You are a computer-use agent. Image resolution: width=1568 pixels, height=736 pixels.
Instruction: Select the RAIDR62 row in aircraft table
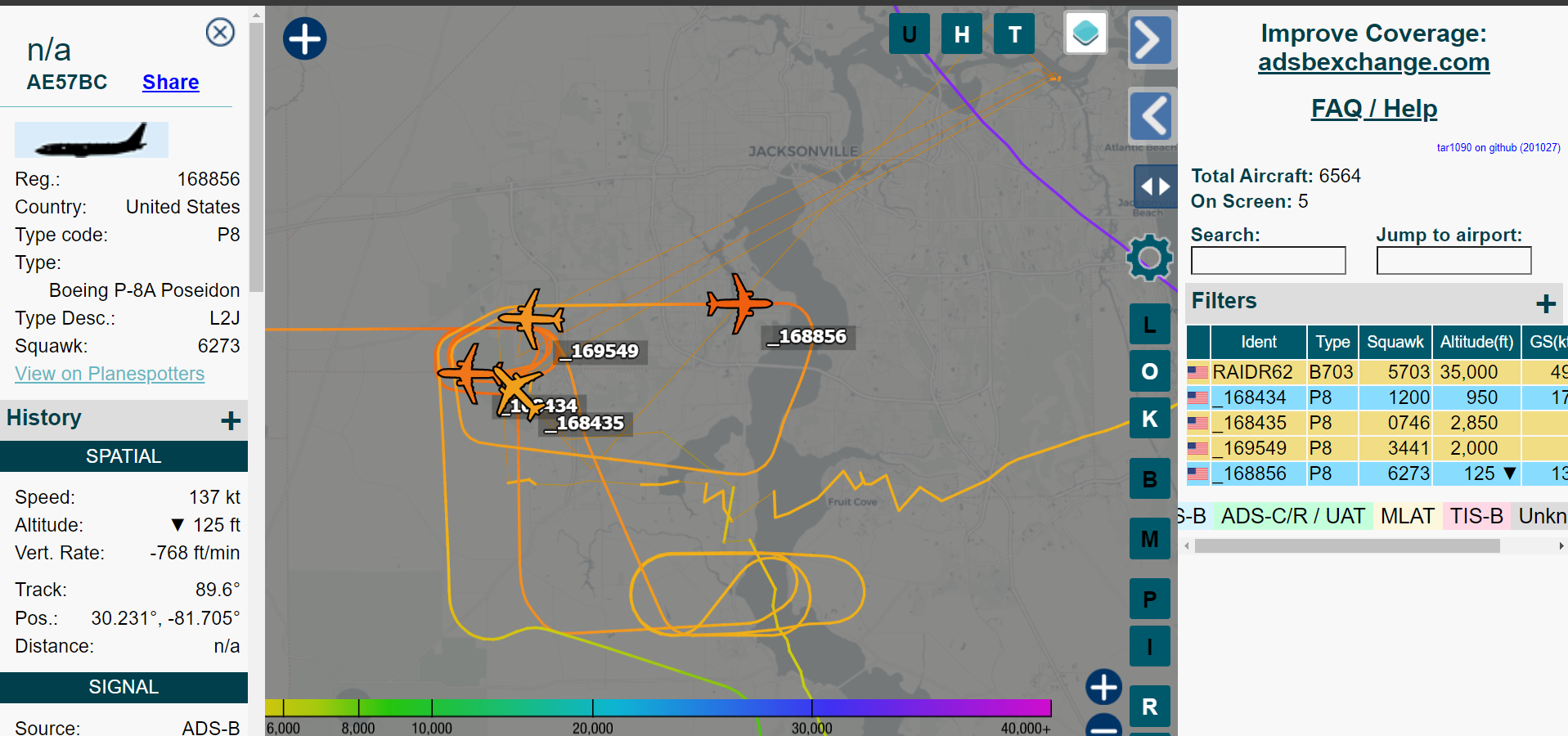pyautogui.click(x=1377, y=372)
